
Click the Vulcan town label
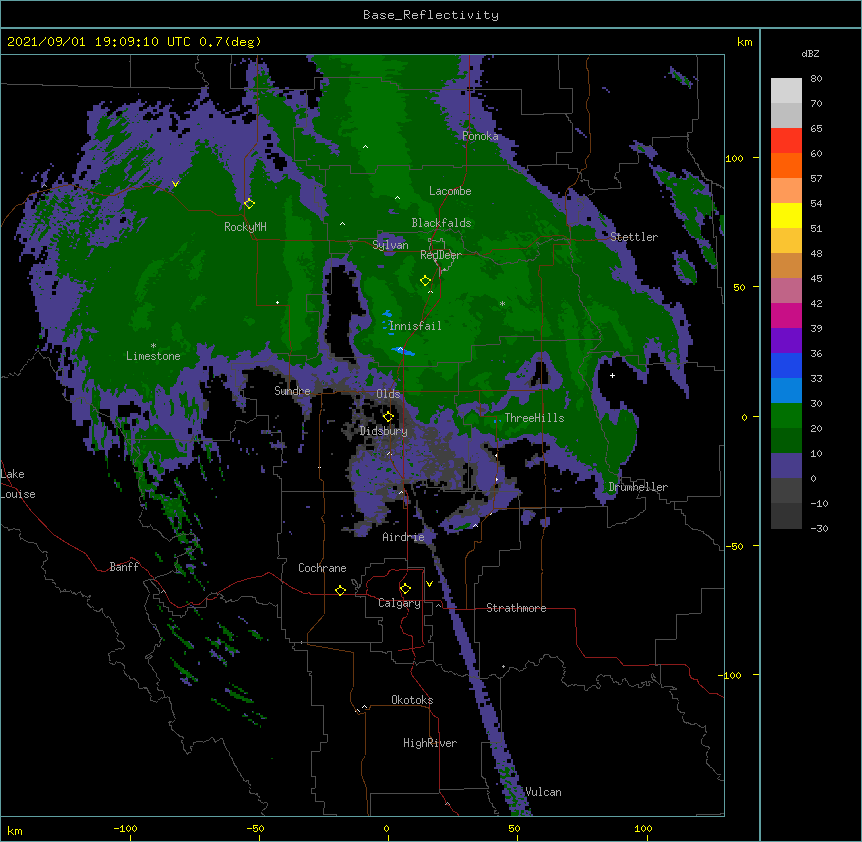543,792
